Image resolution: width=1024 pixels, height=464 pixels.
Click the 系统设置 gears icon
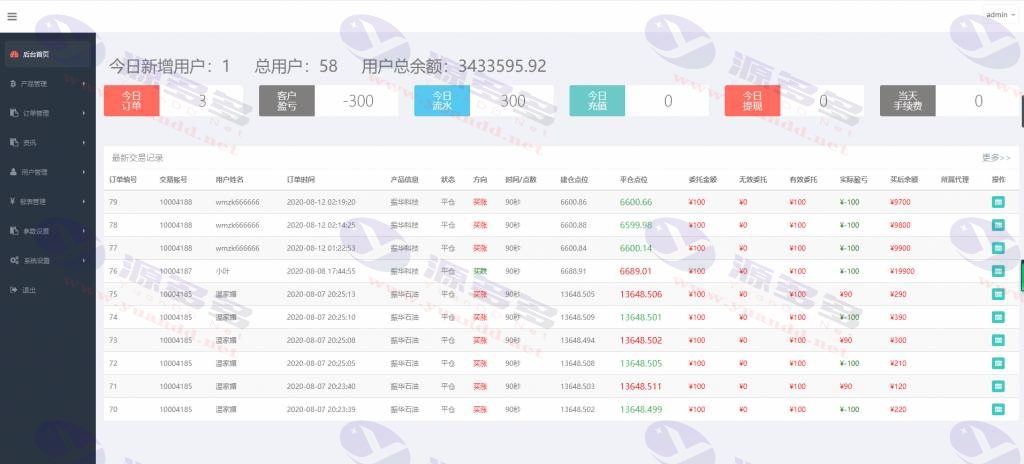pos(14,260)
